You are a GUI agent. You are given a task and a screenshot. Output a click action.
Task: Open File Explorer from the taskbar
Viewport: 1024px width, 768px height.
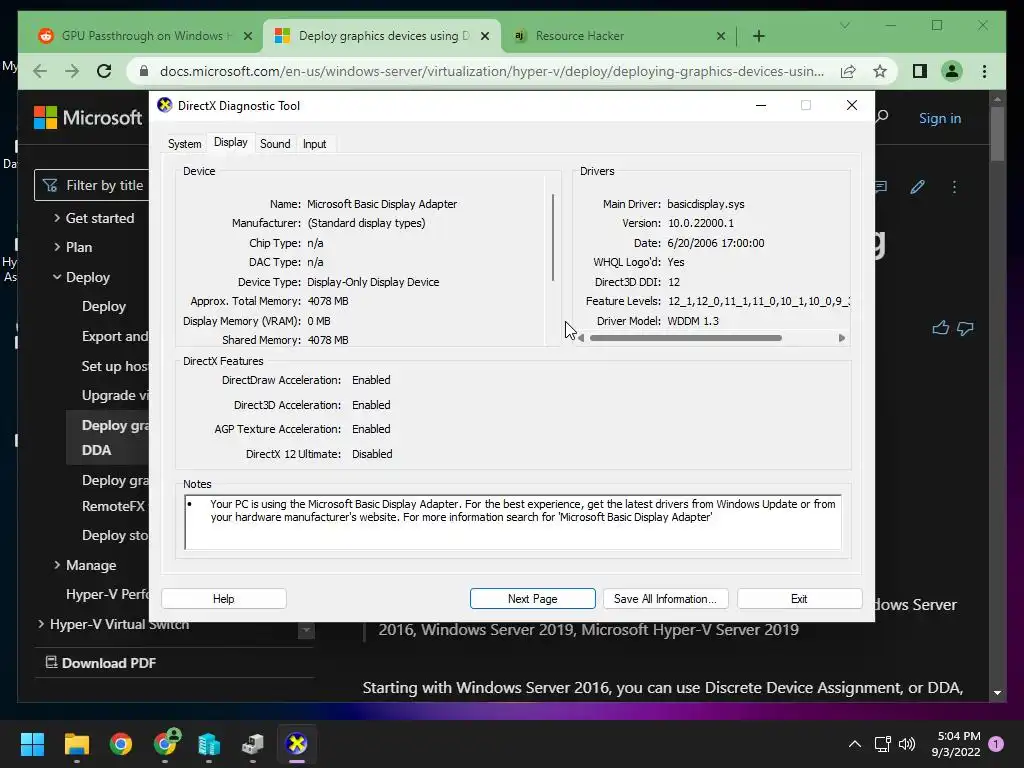pyautogui.click(x=76, y=744)
